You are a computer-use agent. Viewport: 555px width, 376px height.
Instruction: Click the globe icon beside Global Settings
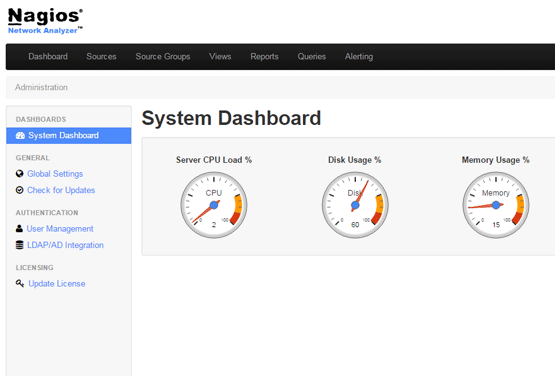coord(19,173)
